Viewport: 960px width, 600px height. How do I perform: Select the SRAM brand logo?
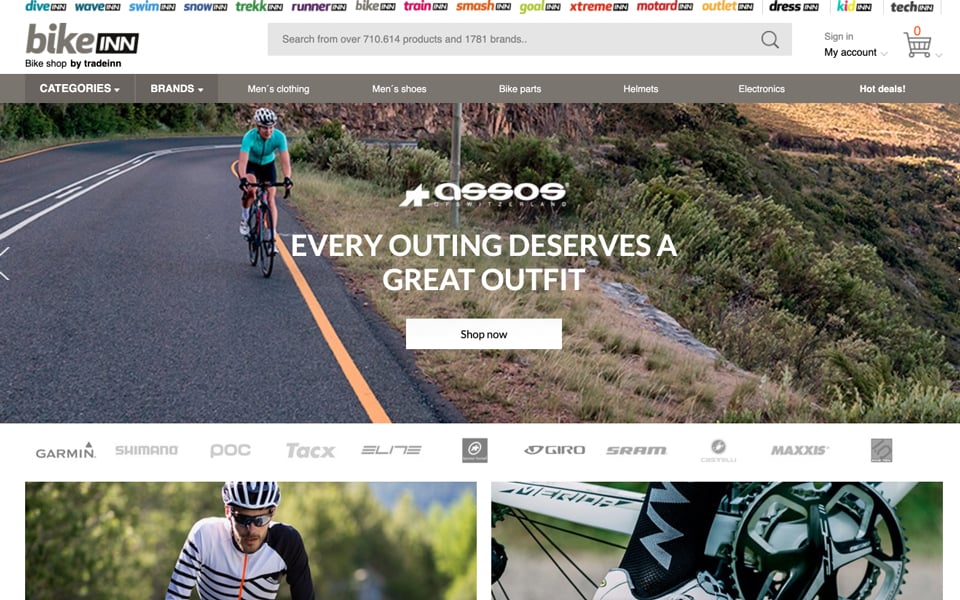click(x=636, y=451)
